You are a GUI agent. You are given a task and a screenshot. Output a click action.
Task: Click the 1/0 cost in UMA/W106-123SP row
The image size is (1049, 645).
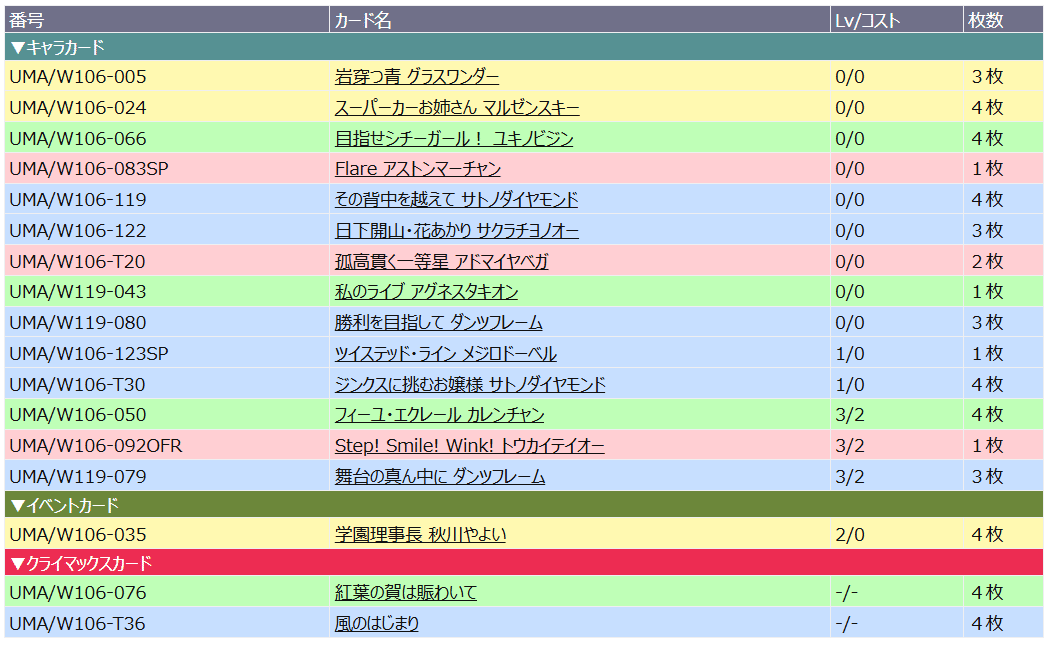[x=850, y=353]
